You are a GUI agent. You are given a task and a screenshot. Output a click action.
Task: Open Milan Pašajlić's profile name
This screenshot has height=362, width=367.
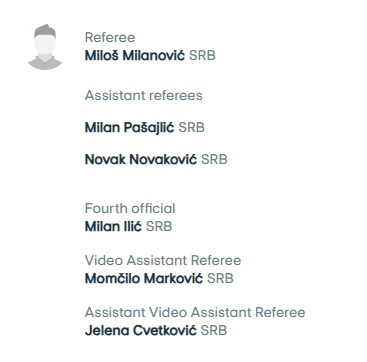click(129, 128)
